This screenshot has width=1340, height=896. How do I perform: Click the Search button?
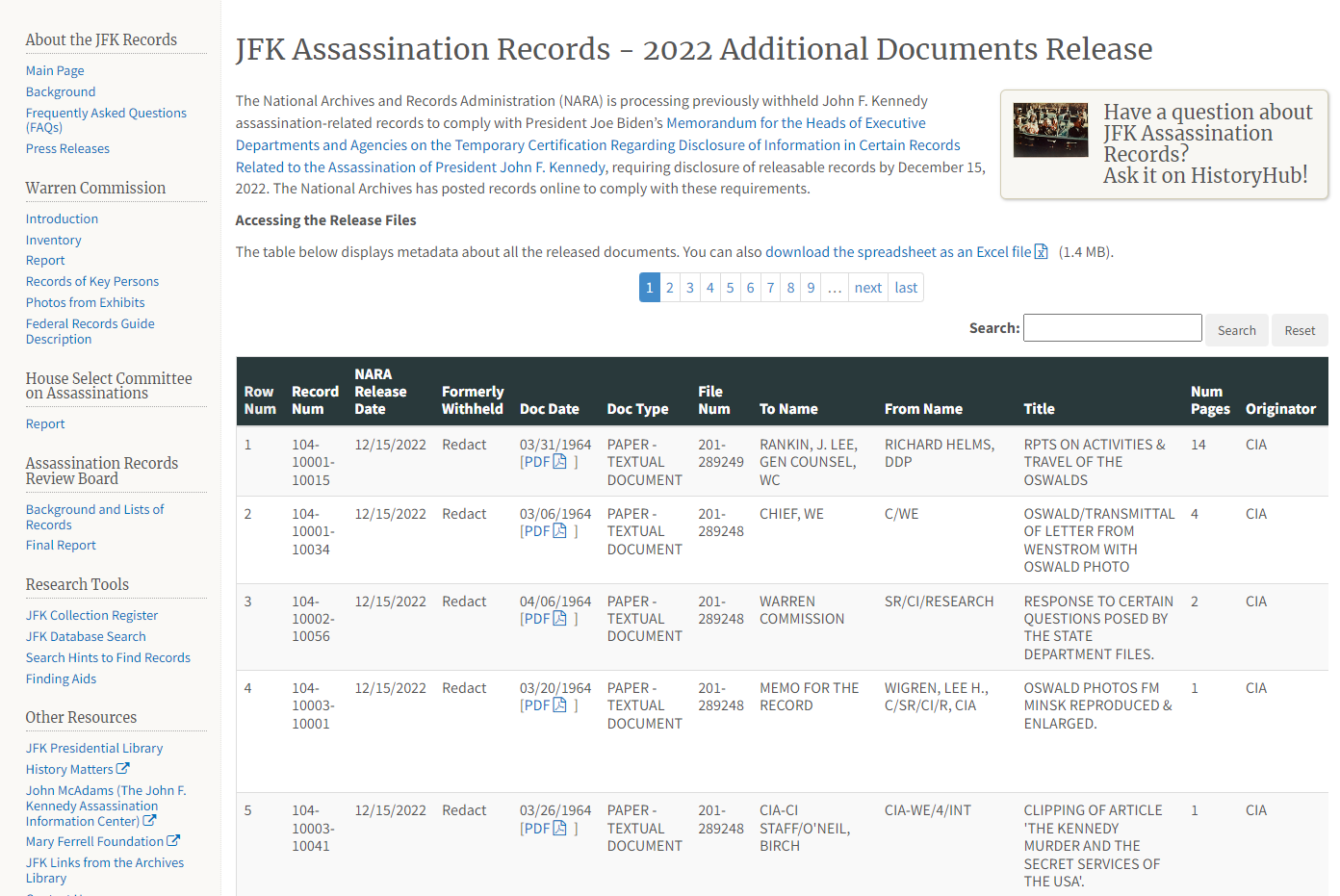coord(1237,330)
